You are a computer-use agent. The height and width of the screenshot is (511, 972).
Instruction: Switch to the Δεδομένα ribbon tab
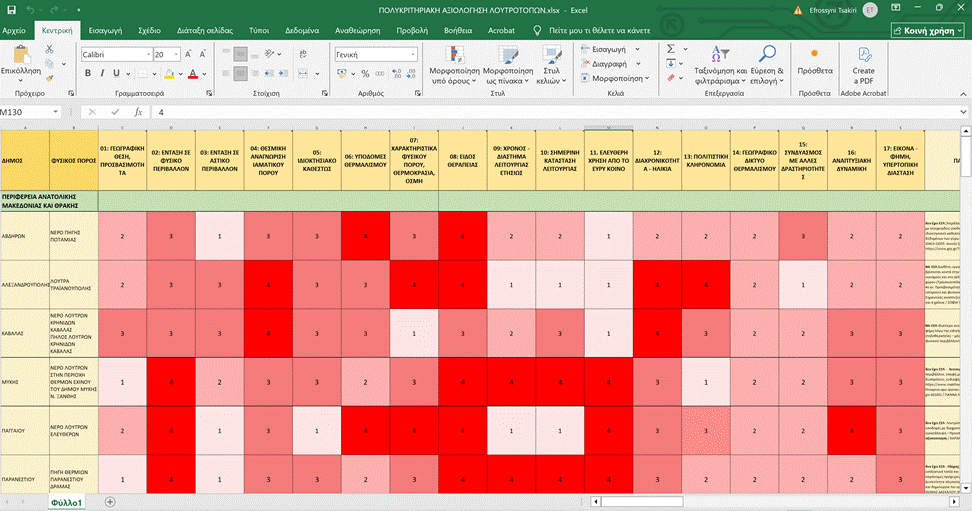[302, 30]
